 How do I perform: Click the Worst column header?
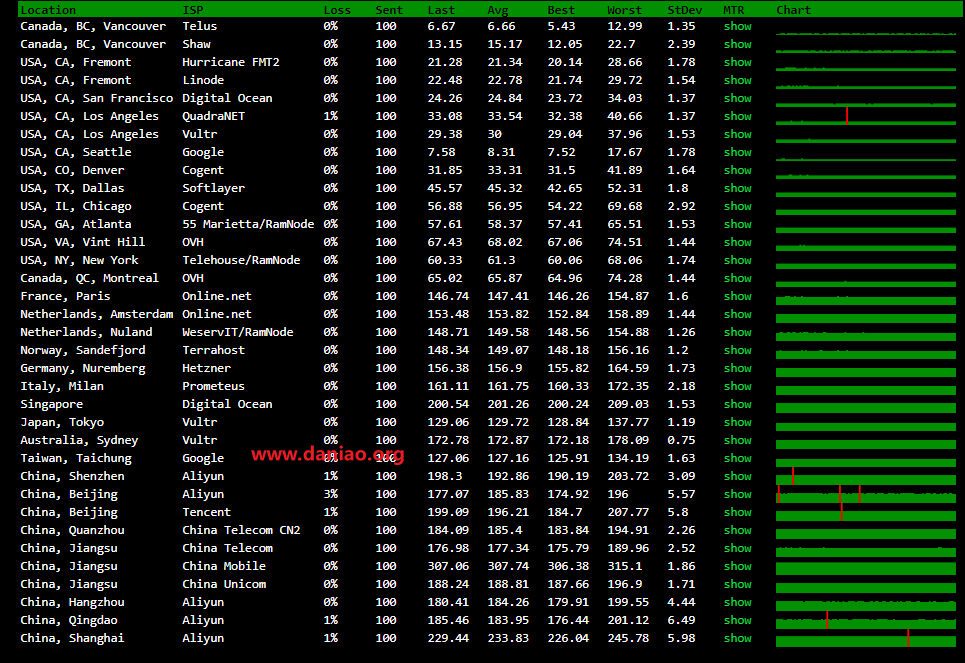point(625,10)
